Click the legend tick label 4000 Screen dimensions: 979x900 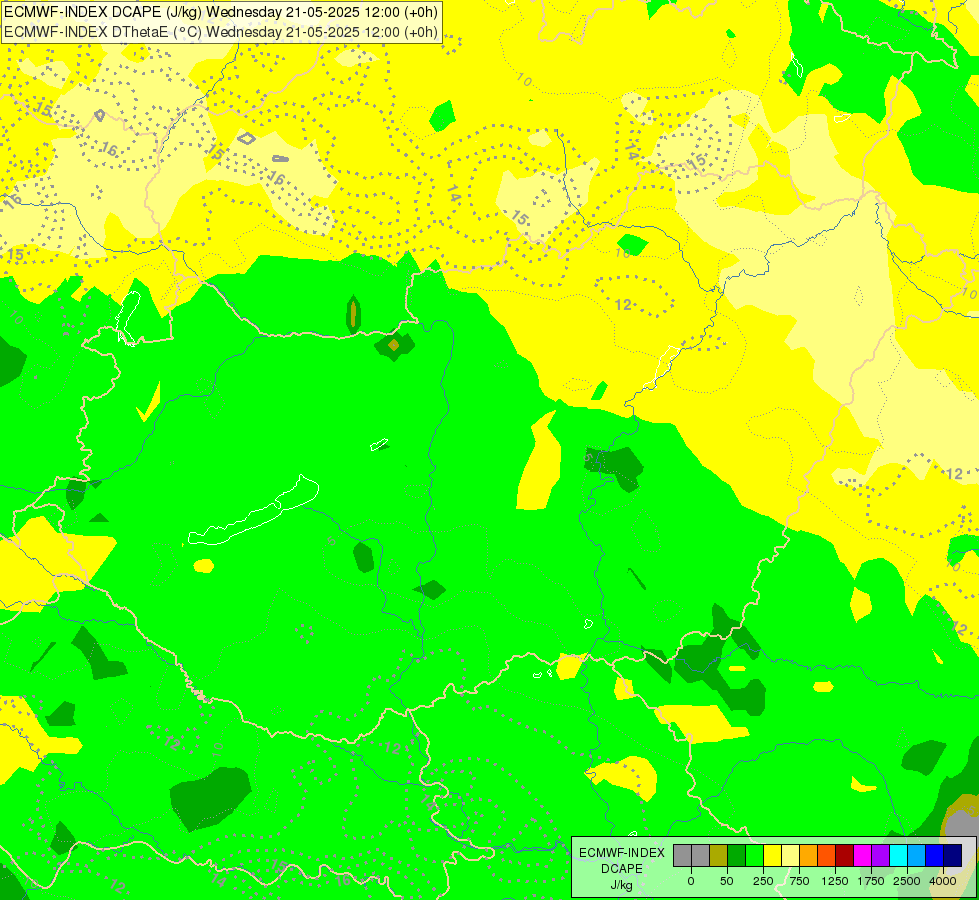[x=943, y=881]
